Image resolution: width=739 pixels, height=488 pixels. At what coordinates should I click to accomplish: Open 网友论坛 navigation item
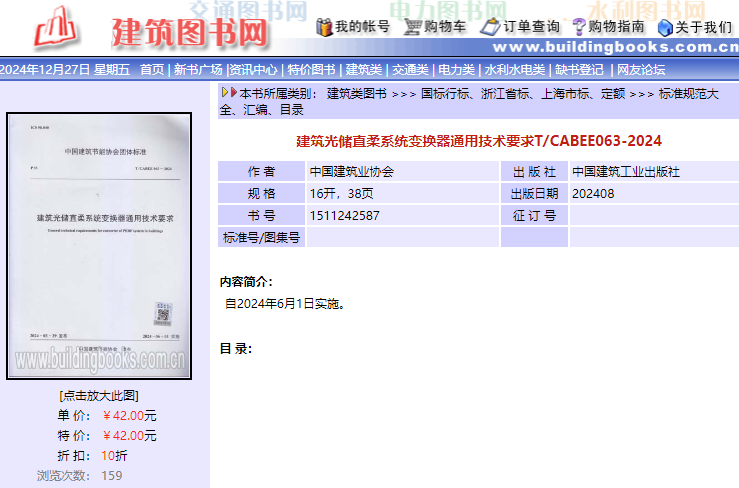[x=641, y=70]
